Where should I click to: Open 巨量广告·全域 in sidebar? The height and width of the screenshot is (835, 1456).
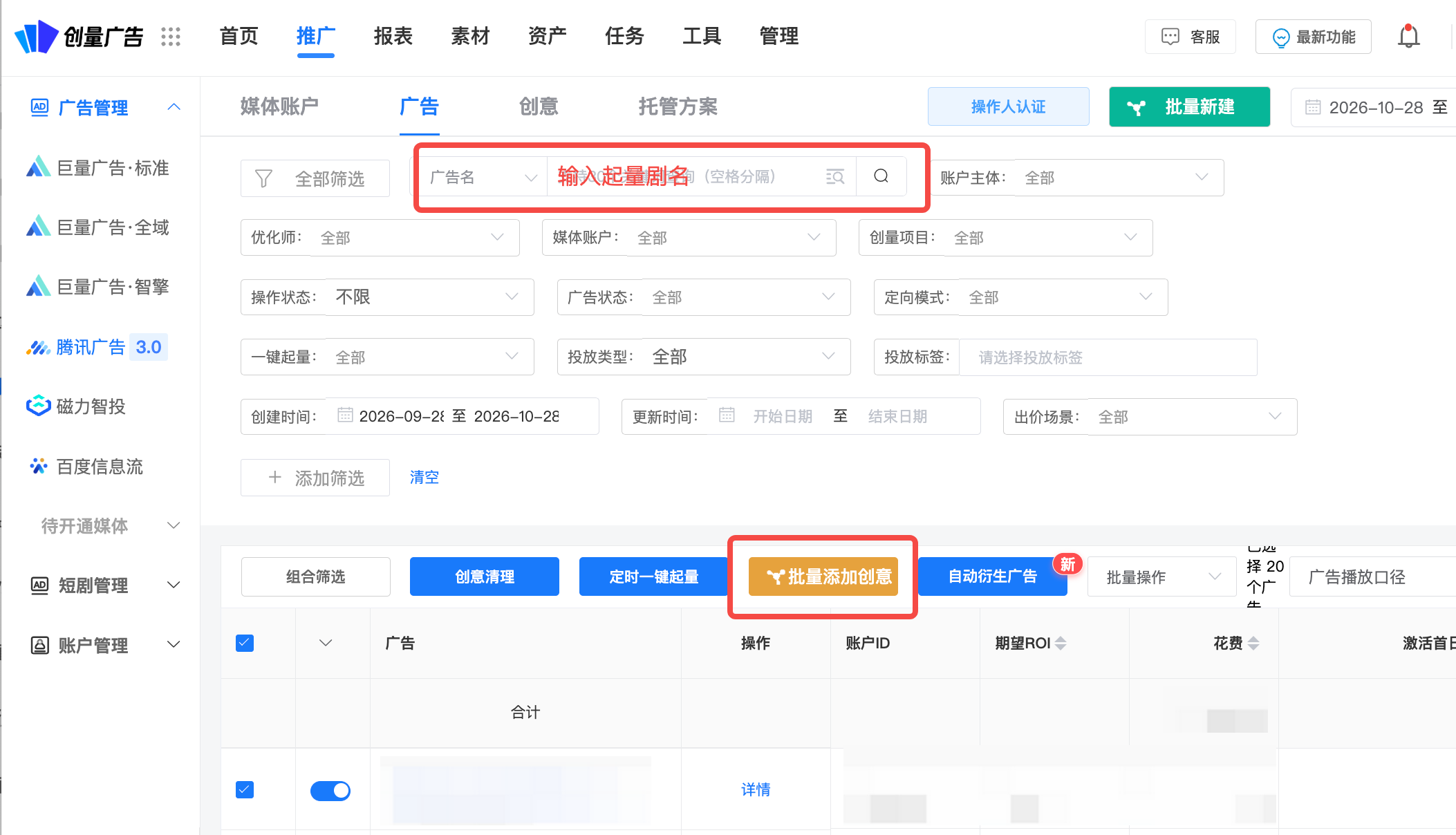(98, 227)
